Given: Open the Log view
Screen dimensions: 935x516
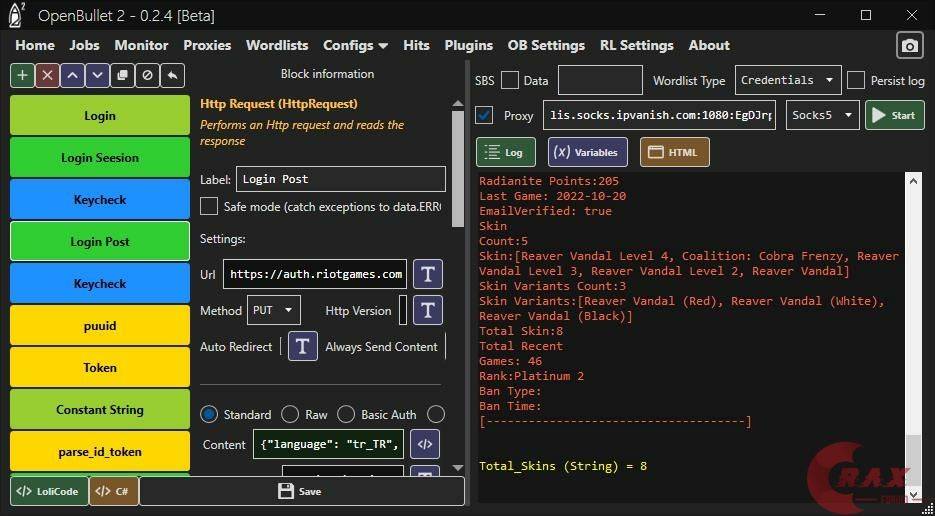Looking at the screenshot, I should tap(506, 152).
